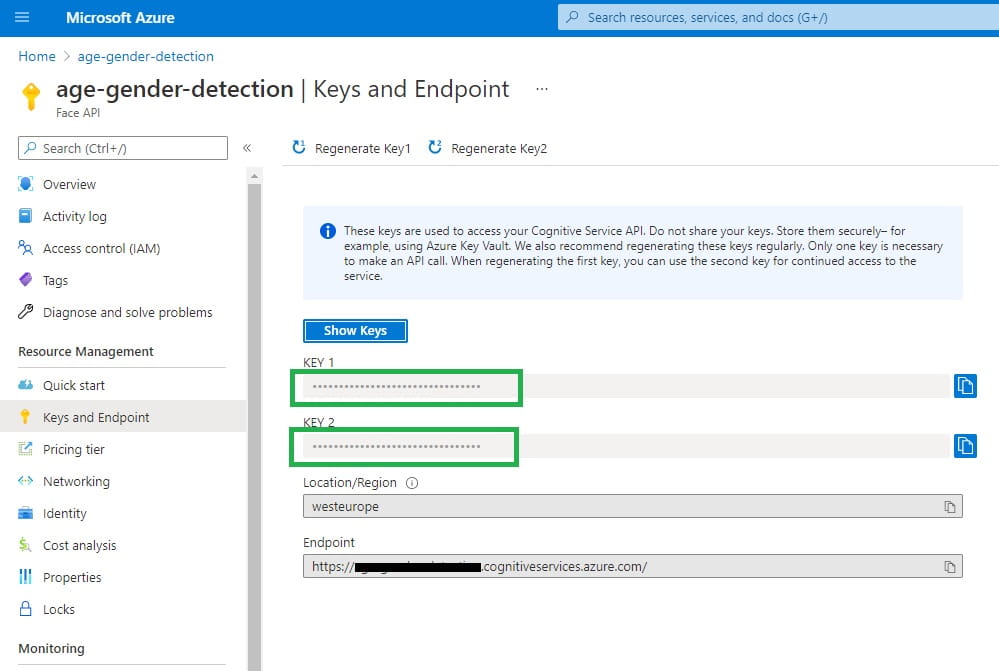Click the Regenerate Key2 refresh icon
Viewport: 999px width, 671px height.
pyautogui.click(x=435, y=147)
